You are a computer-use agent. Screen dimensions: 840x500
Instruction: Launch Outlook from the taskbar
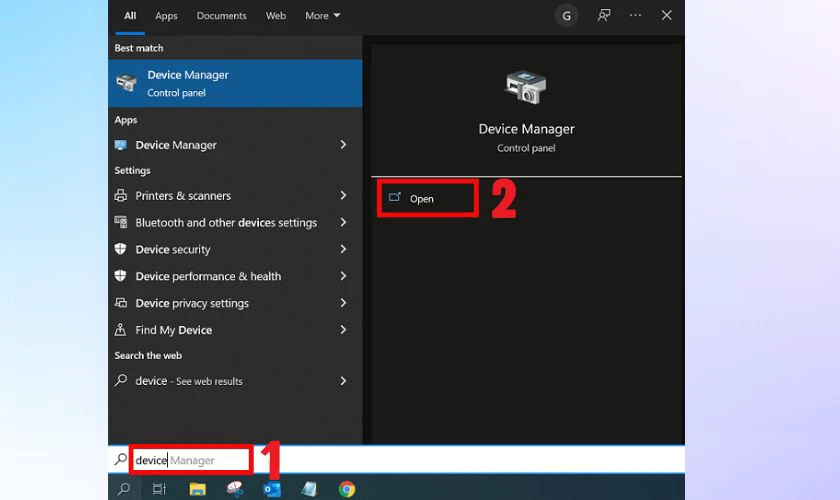tap(272, 489)
